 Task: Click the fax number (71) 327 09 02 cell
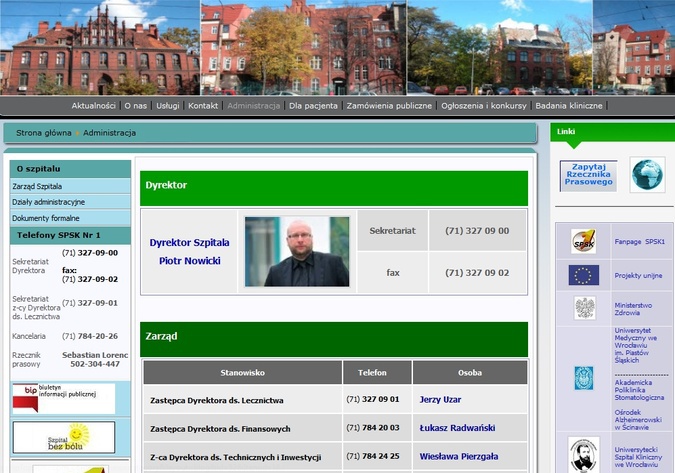tap(477, 273)
